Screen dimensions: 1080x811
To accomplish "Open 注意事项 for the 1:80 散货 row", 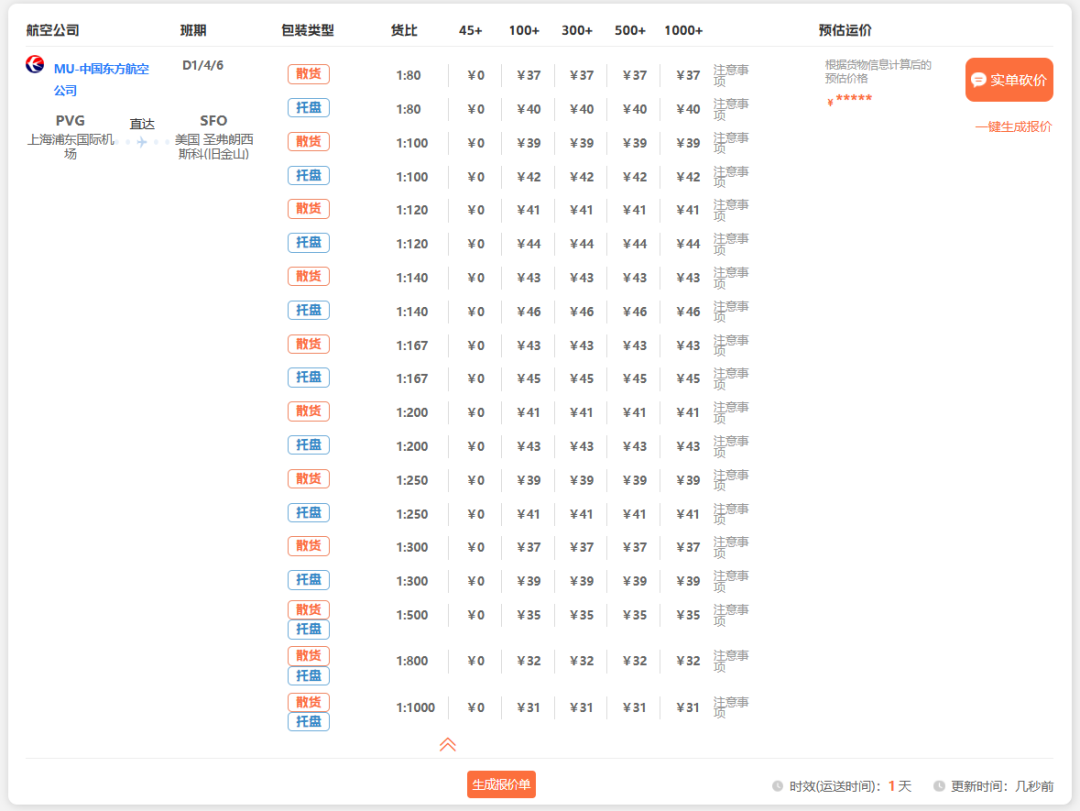I will click(730, 75).
